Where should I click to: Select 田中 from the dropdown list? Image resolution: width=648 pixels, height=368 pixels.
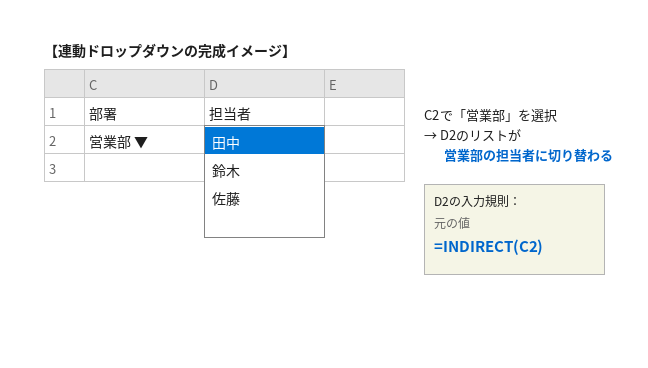point(264,141)
